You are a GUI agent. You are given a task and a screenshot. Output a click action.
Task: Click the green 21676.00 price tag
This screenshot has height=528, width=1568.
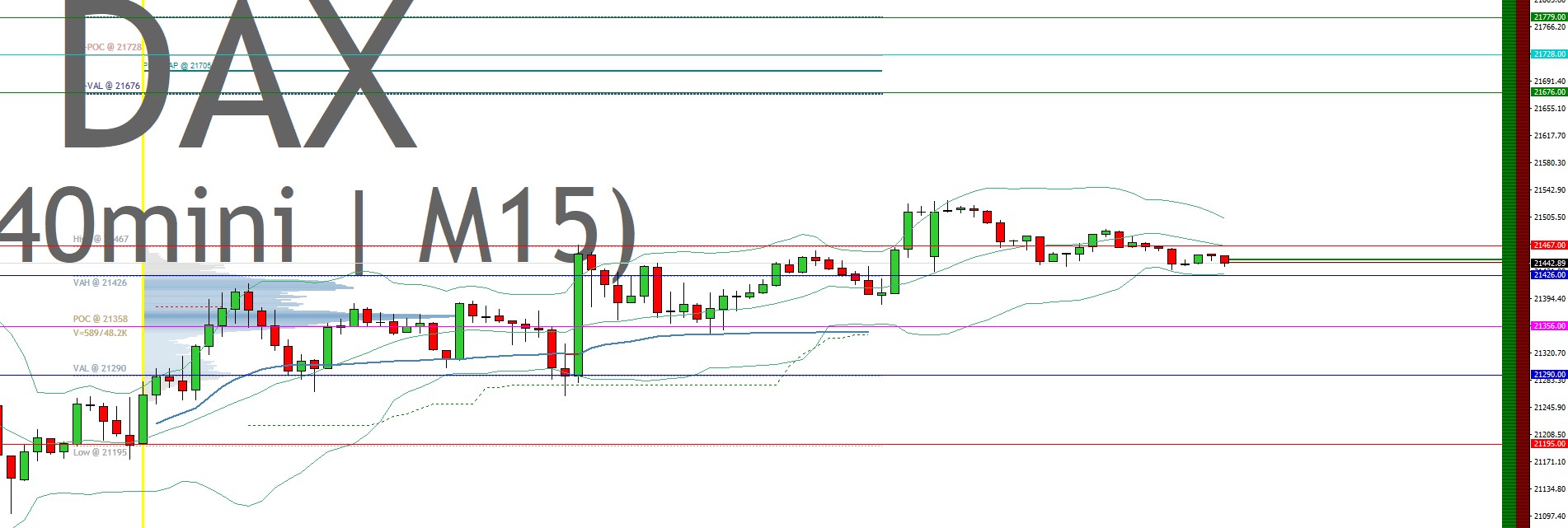[x=1549, y=92]
